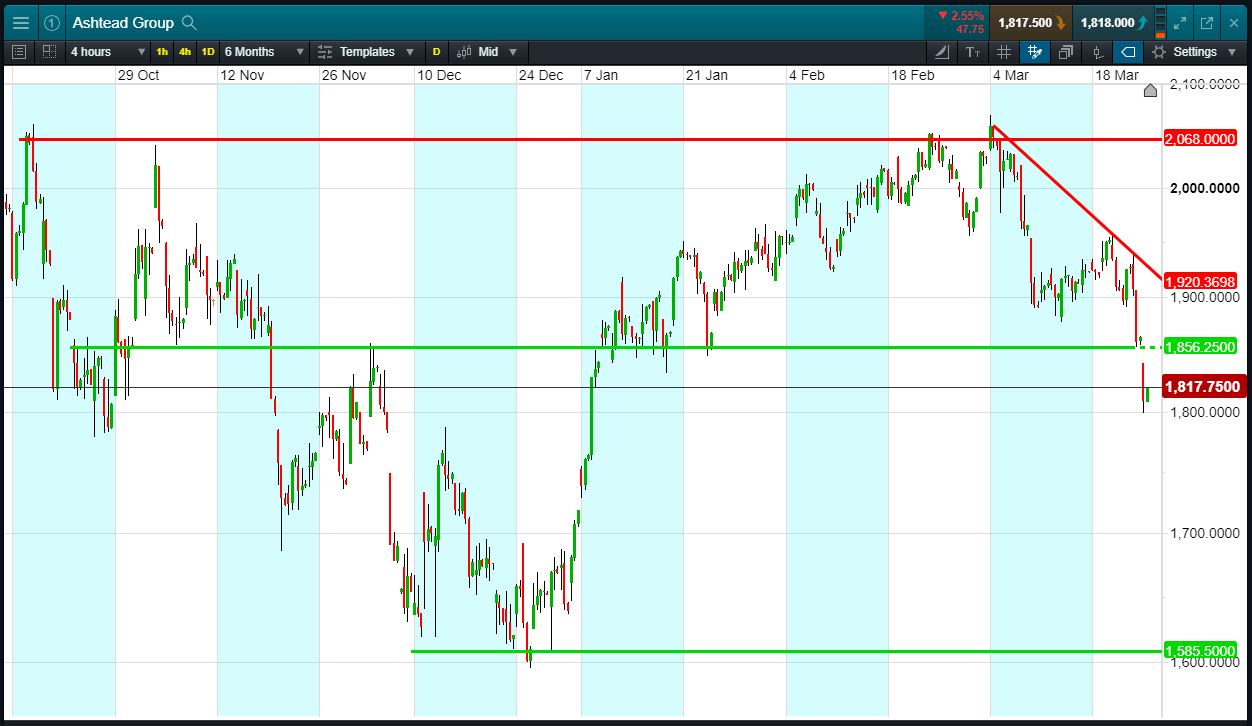Image resolution: width=1252 pixels, height=726 pixels.
Task: Click the 26 Nov date label
Action: (343, 75)
